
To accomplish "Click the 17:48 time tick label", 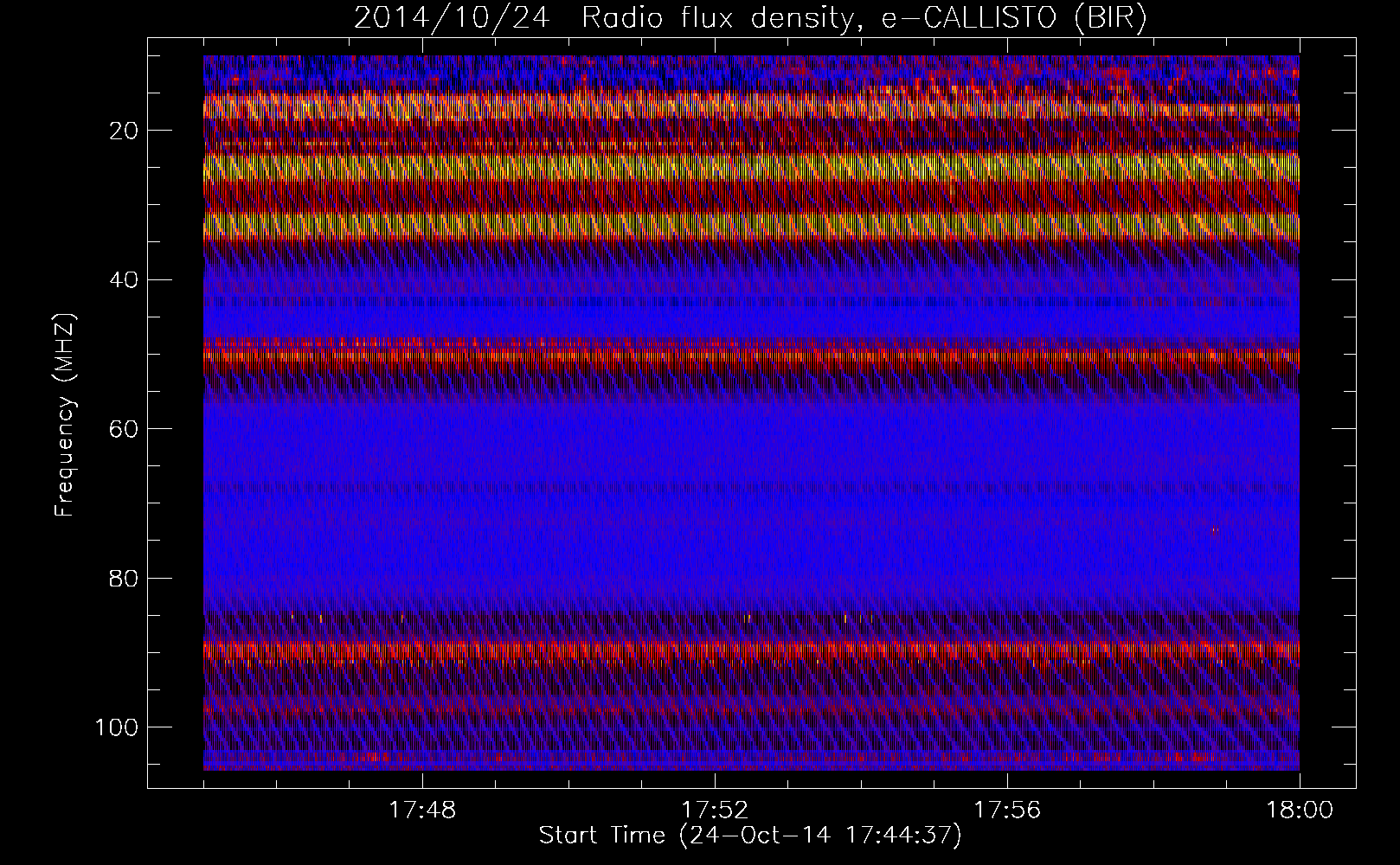I will tap(422, 811).
